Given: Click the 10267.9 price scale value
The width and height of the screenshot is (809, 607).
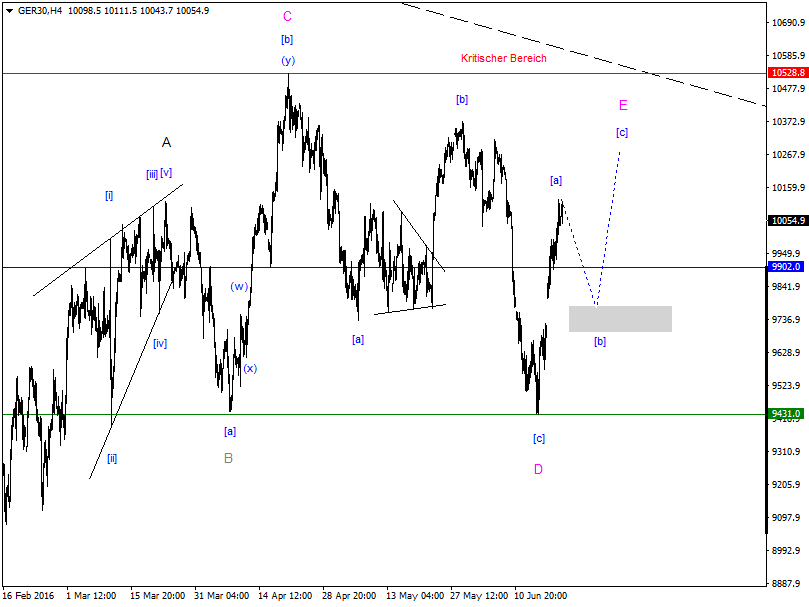Looking at the screenshot, I should 788,155.
